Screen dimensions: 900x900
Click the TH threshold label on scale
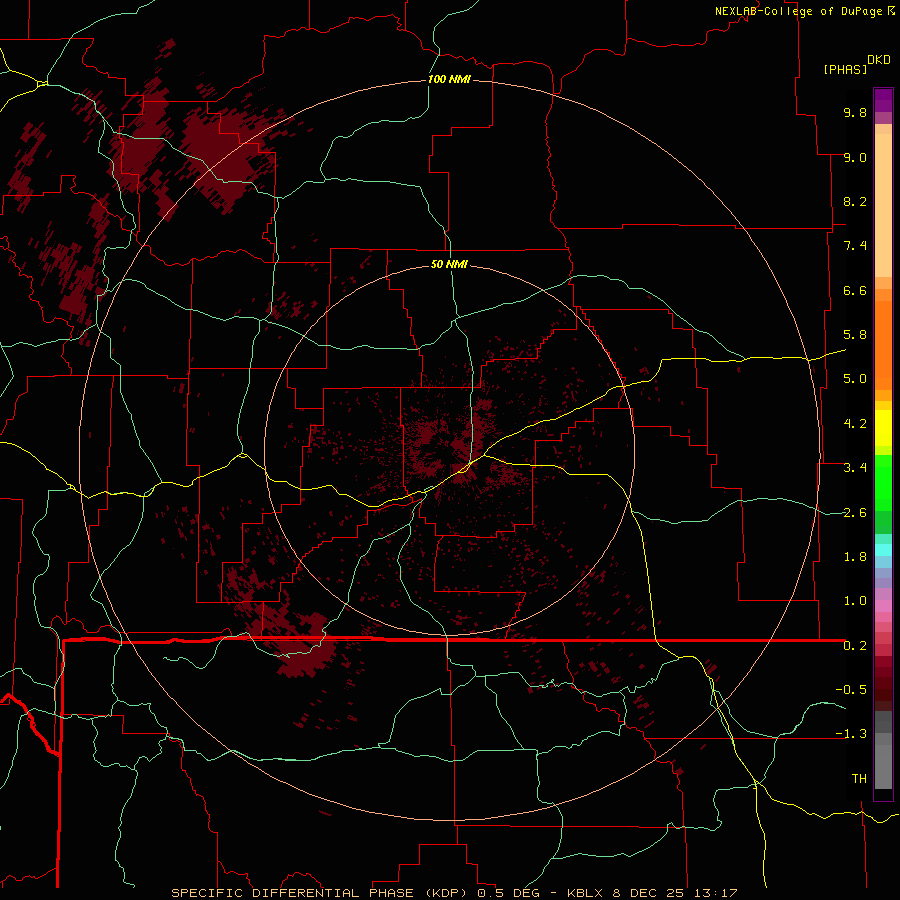[859, 779]
